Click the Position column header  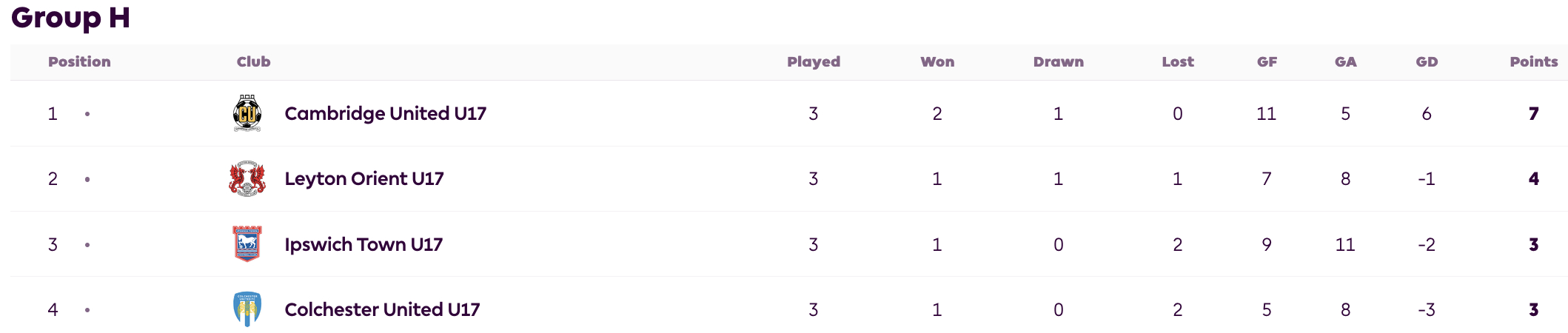coord(79,61)
